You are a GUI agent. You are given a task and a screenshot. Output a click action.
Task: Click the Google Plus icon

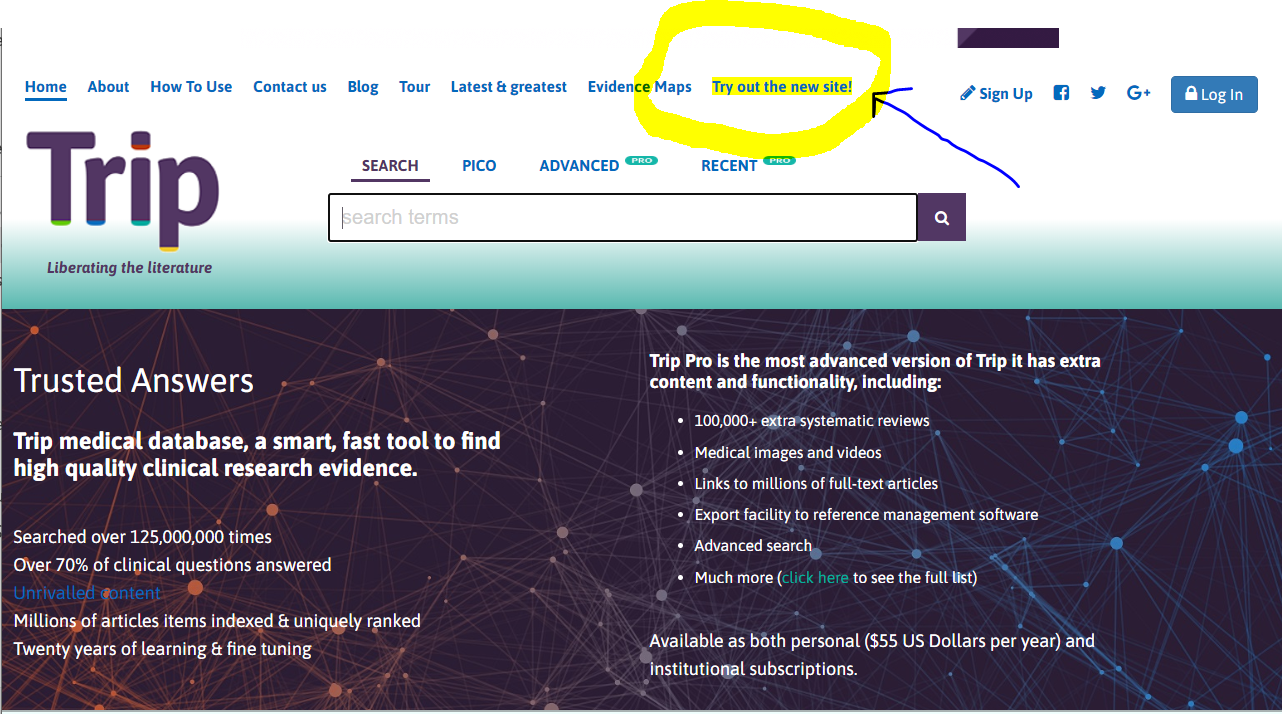(1138, 93)
